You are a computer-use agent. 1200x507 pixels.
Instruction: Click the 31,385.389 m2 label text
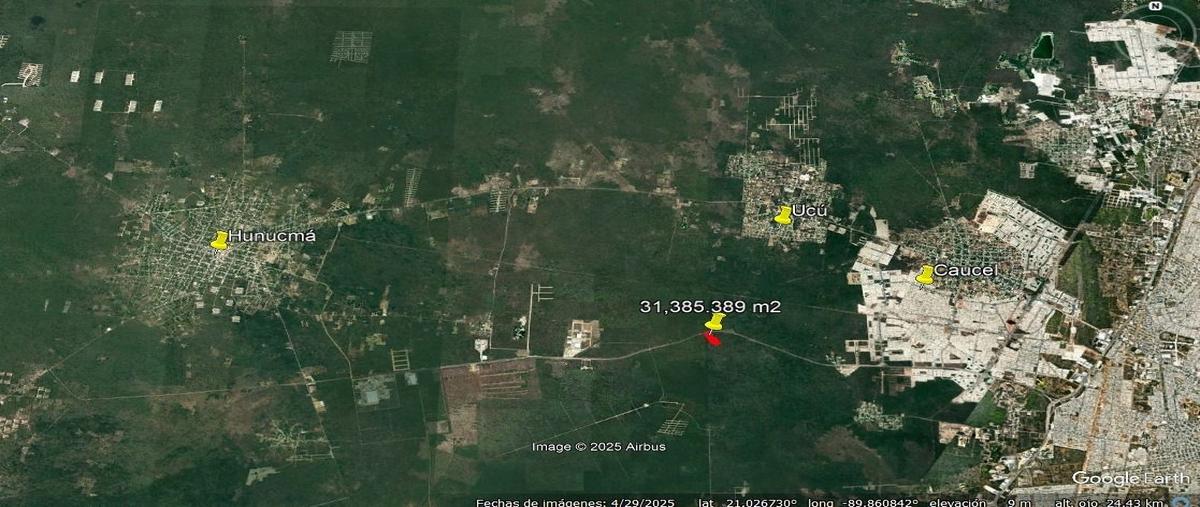[x=710, y=306]
